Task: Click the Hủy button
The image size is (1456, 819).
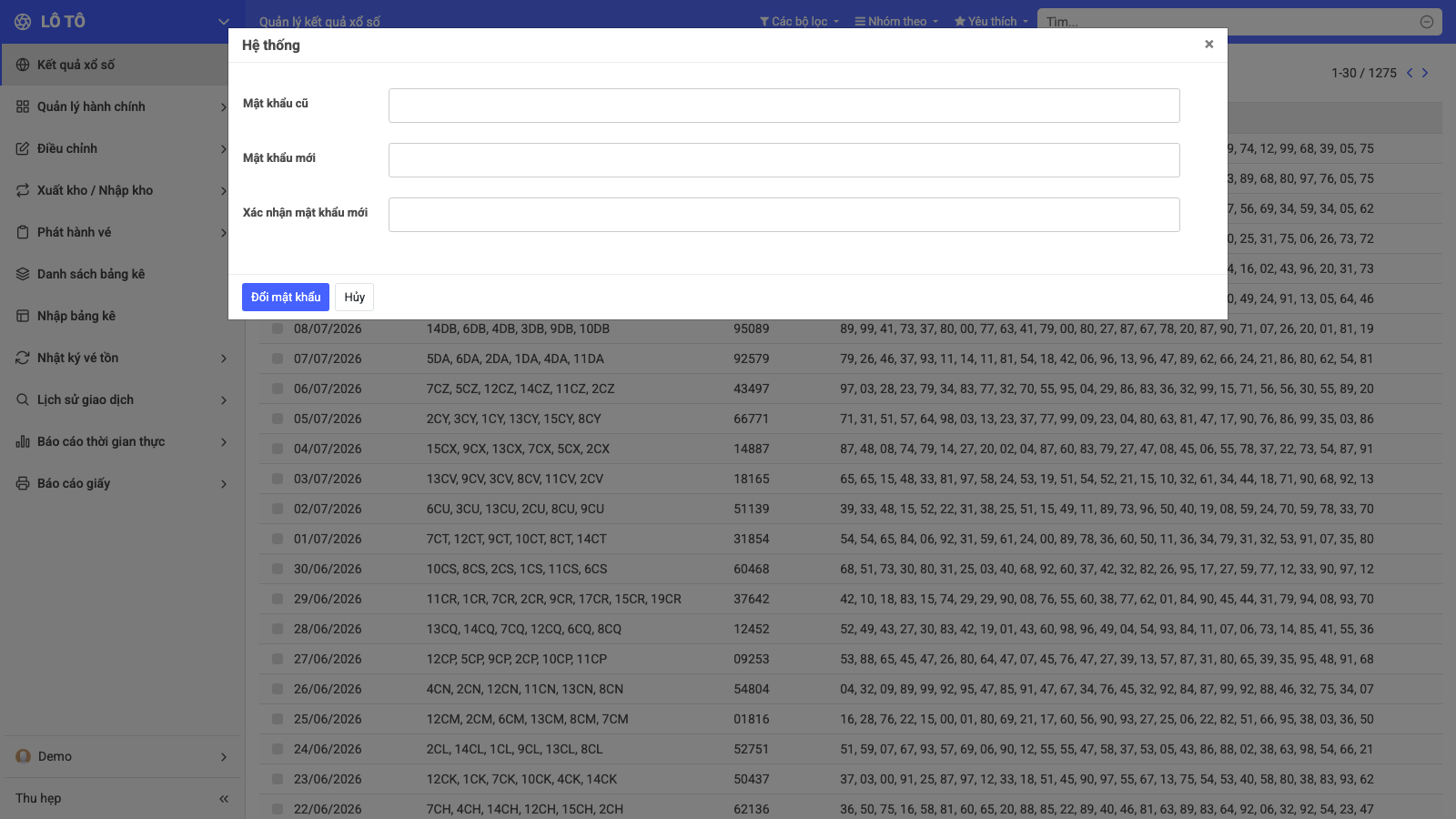Action: tap(354, 297)
